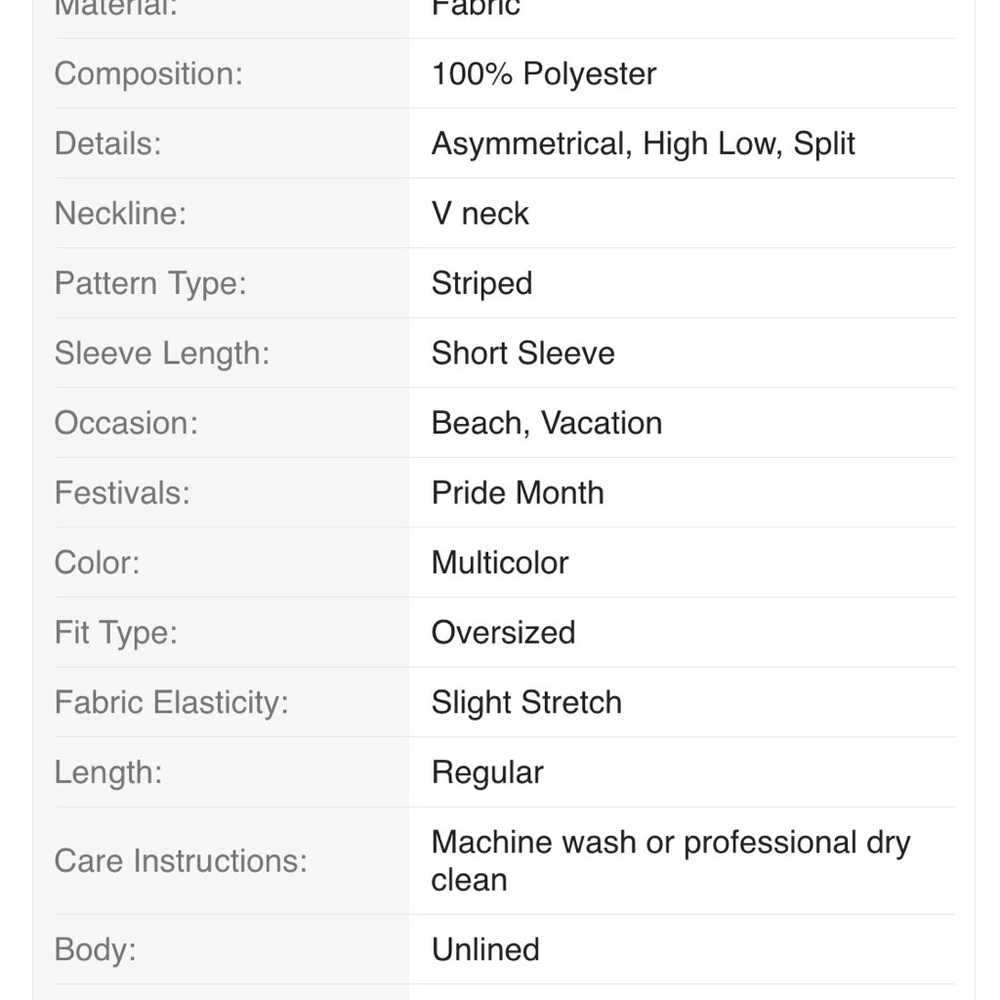Select the Composition label
This screenshot has height=1000, width=1000.
(x=149, y=73)
